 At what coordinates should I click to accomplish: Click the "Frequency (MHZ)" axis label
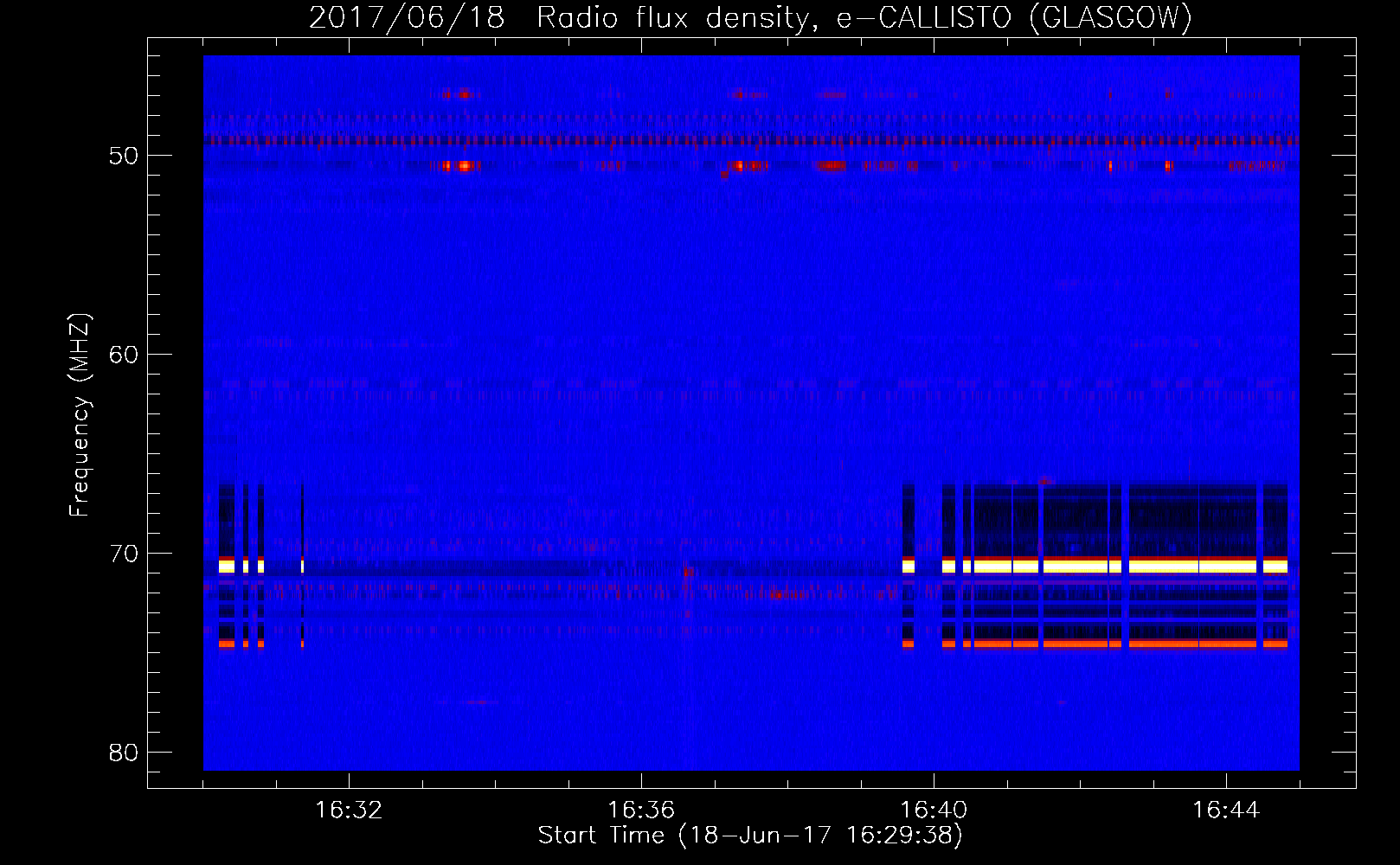click(x=80, y=415)
